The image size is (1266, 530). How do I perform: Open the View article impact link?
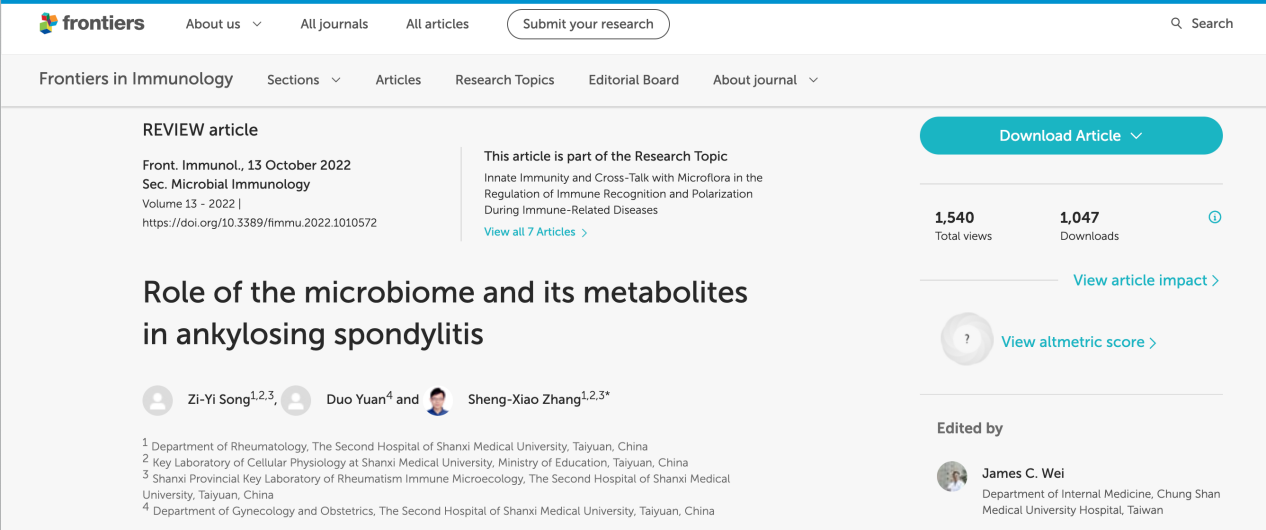pyautogui.click(x=1145, y=280)
